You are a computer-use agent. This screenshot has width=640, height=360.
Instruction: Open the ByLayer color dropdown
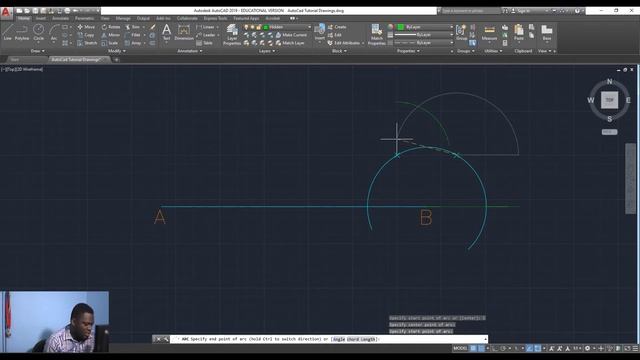pos(425,27)
